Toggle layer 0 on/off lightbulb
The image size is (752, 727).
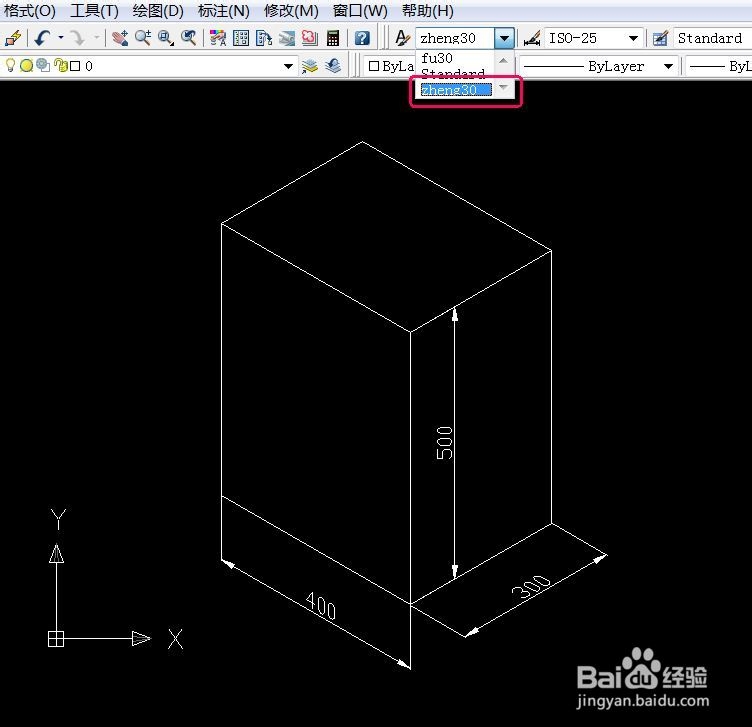[10, 64]
